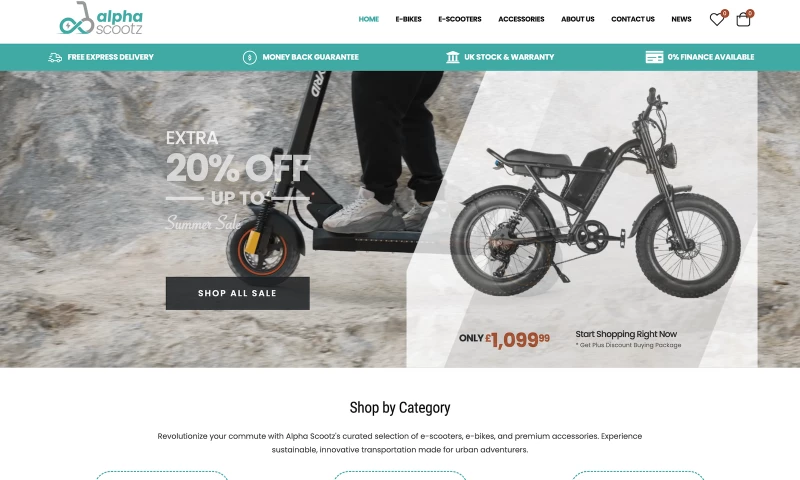The image size is (800, 480).
Task: Go to the Home menu item
Action: click(x=368, y=19)
